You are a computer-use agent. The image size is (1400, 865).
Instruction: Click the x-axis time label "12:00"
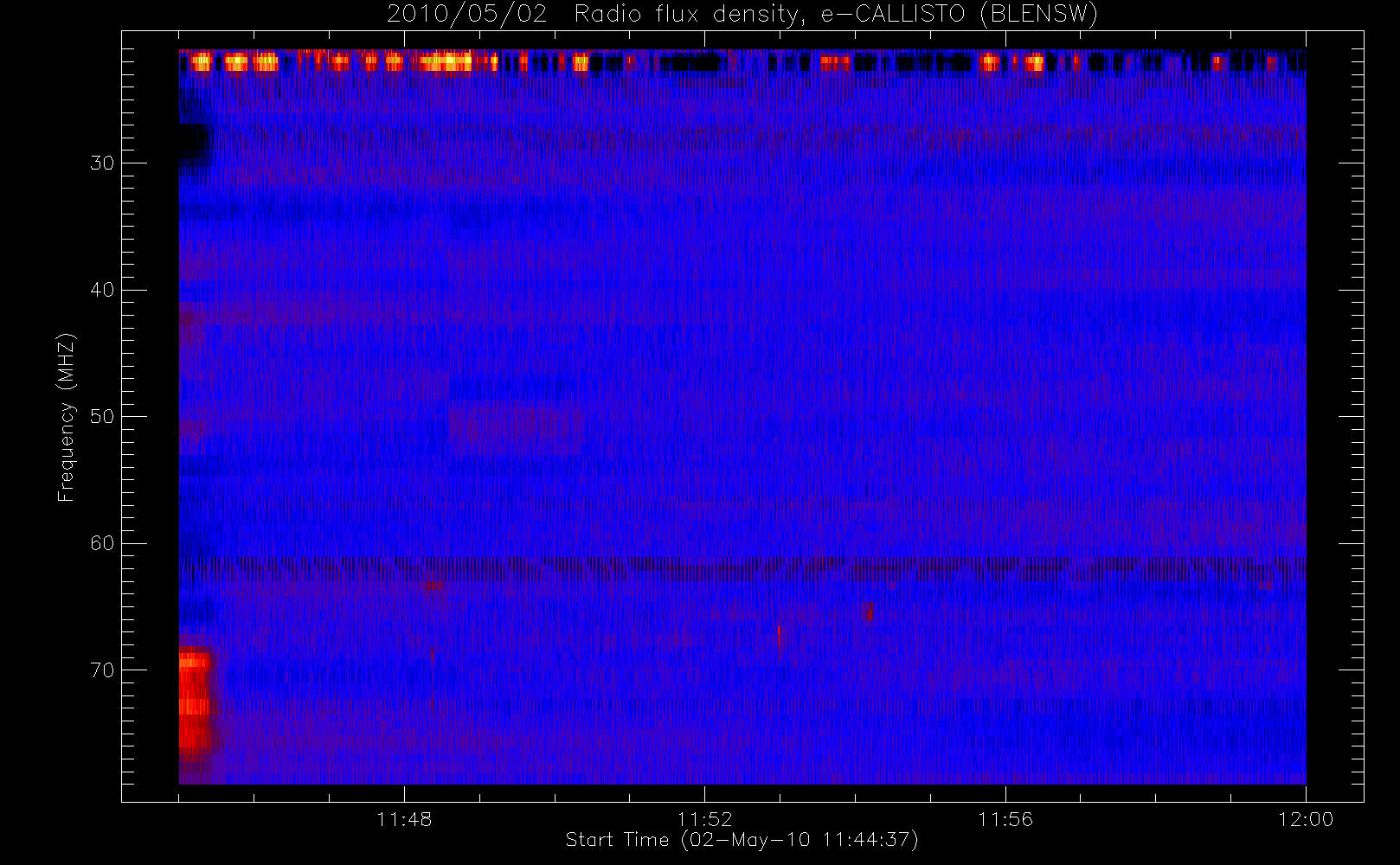tap(1306, 819)
